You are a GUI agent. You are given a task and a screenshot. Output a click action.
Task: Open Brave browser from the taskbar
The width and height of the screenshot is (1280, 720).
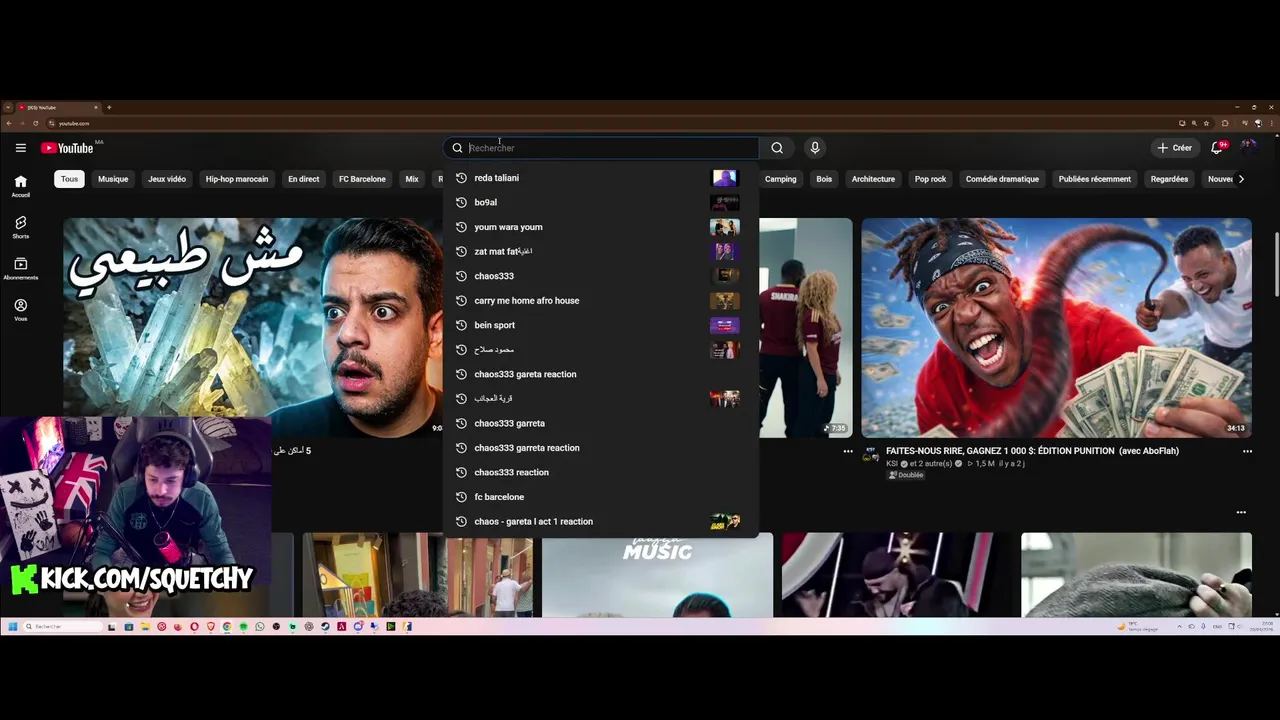click(x=210, y=627)
